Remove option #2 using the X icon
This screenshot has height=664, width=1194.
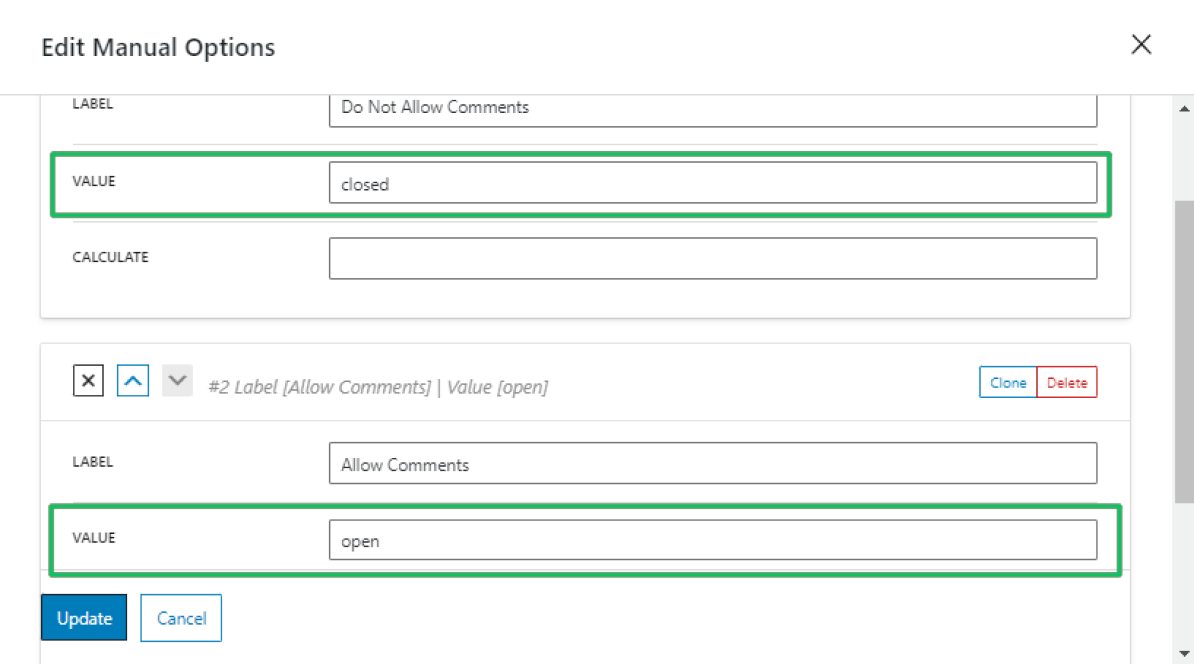[x=88, y=380]
